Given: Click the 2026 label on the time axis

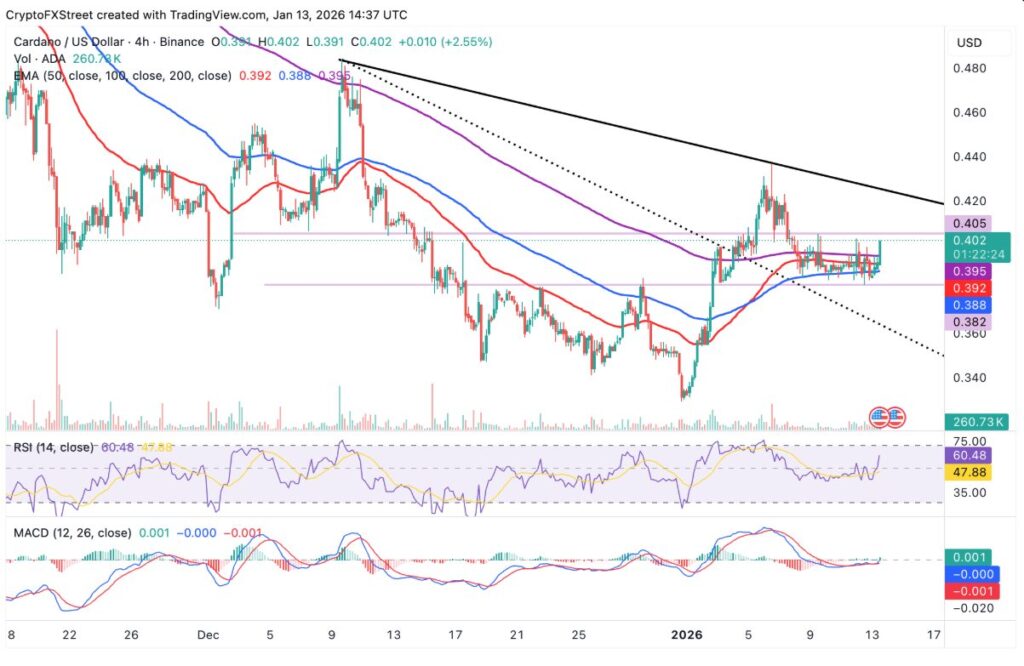Looking at the screenshot, I should click(x=686, y=635).
